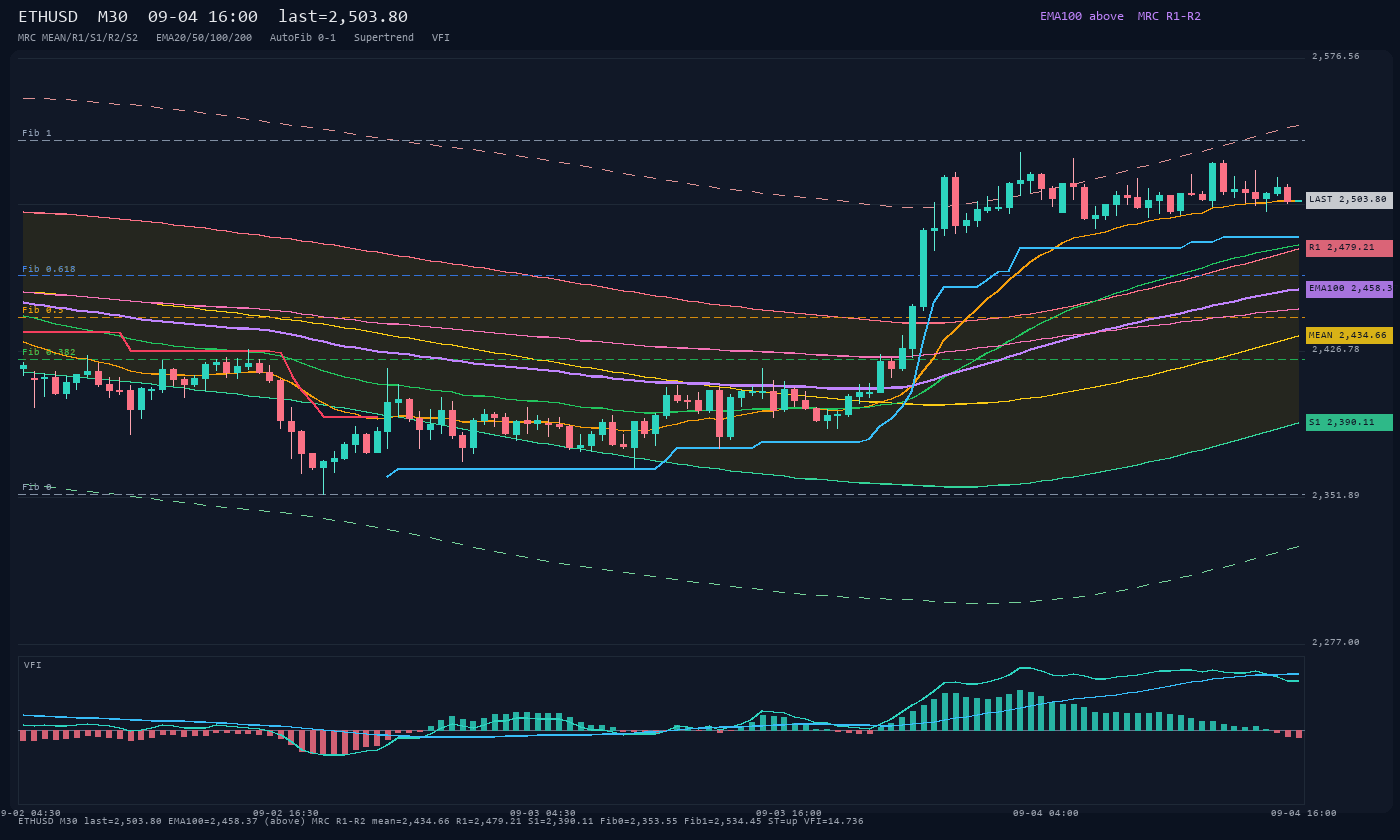Image resolution: width=1400 pixels, height=840 pixels.
Task: Select the MEAN 2,434.66 yellow tag
Action: click(x=1349, y=336)
